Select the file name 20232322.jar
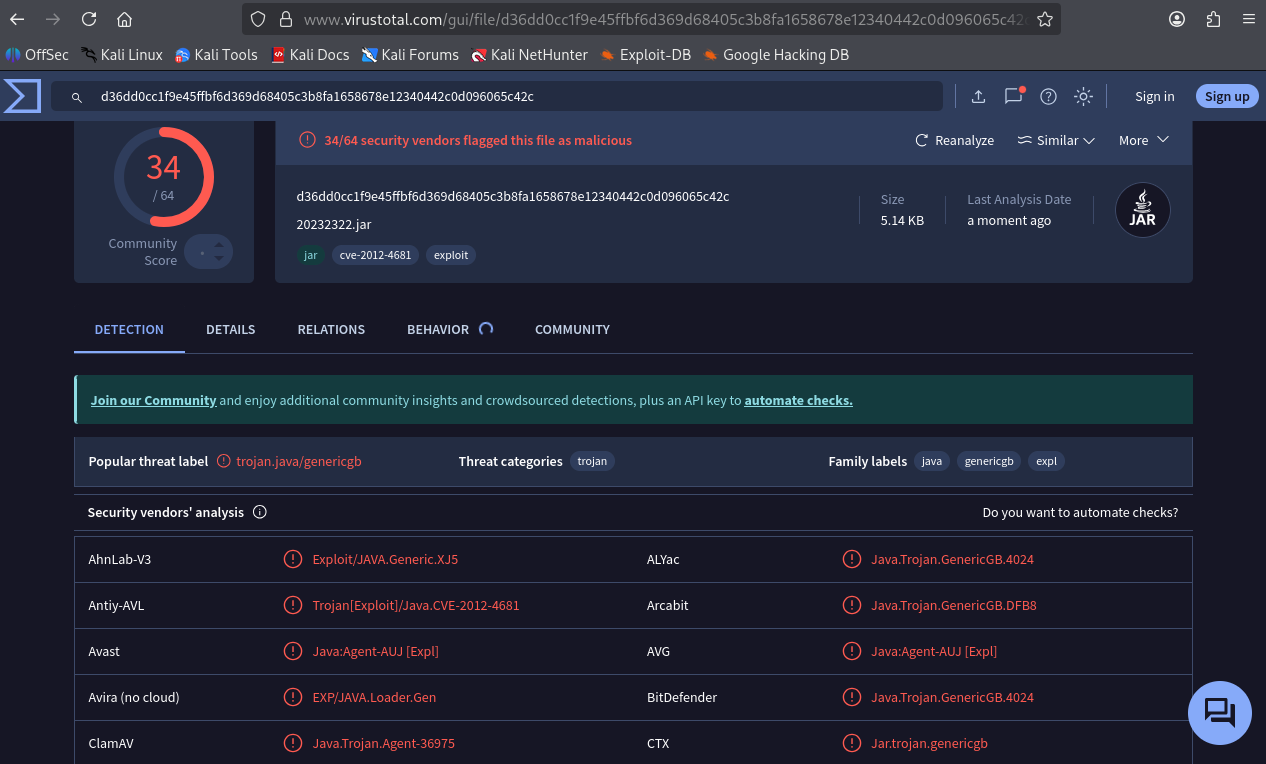The height and width of the screenshot is (764, 1266). [x=334, y=224]
